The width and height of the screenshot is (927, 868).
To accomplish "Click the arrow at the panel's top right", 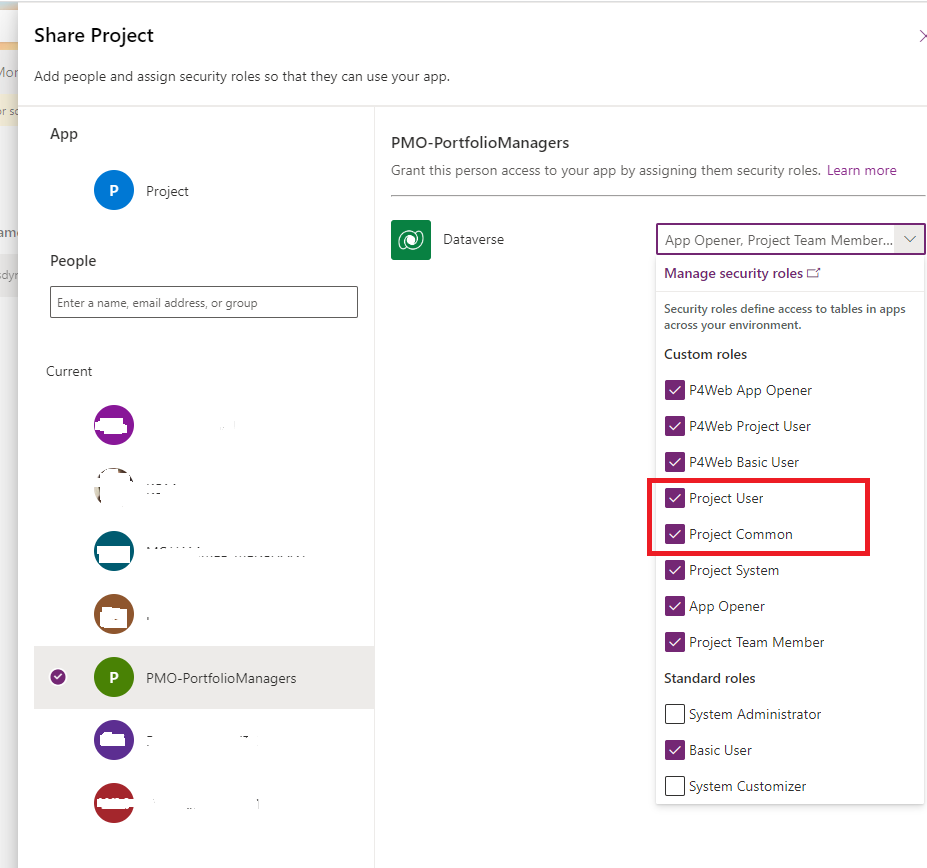I will pyautogui.click(x=921, y=34).
